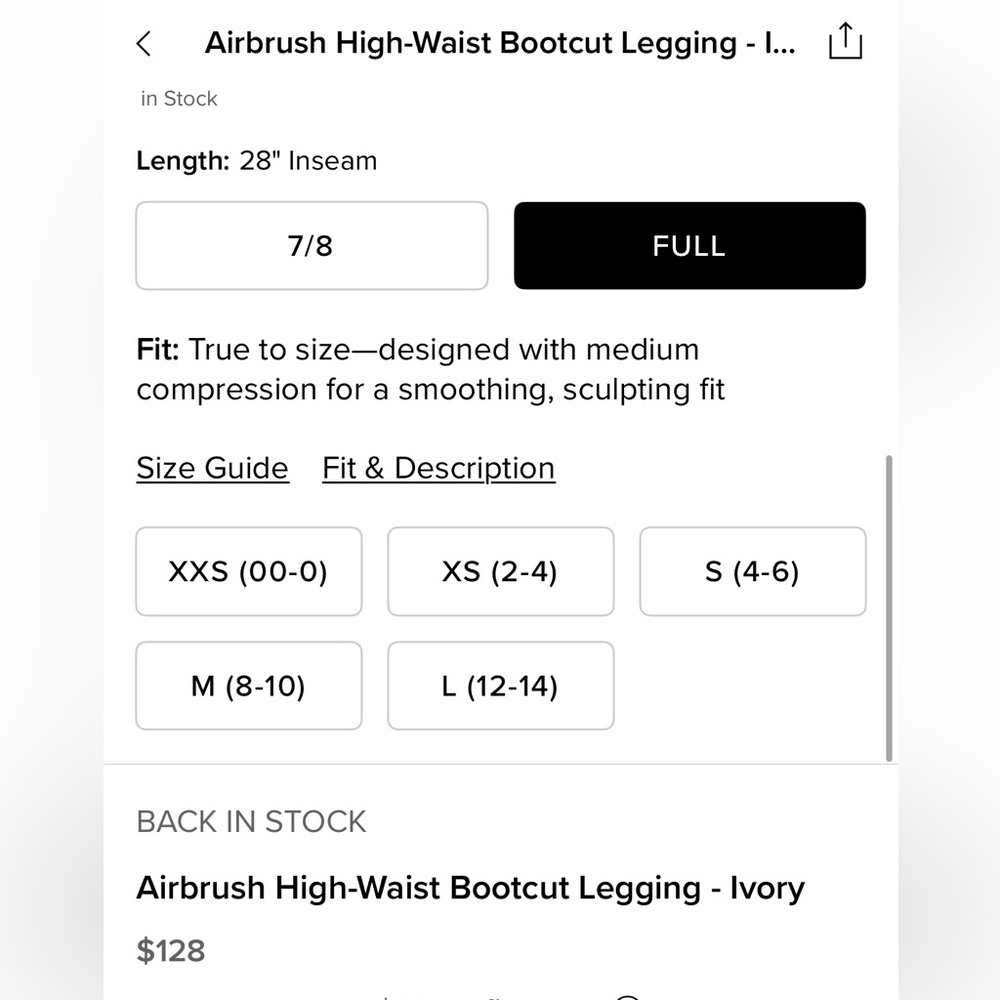The height and width of the screenshot is (1000, 1000).
Task: Select the FULL length option
Action: click(x=689, y=245)
